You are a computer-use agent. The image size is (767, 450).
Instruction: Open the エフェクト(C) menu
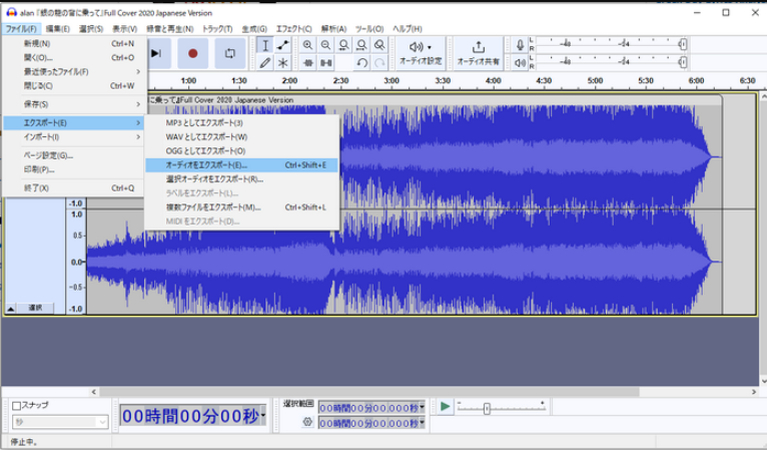tap(293, 29)
